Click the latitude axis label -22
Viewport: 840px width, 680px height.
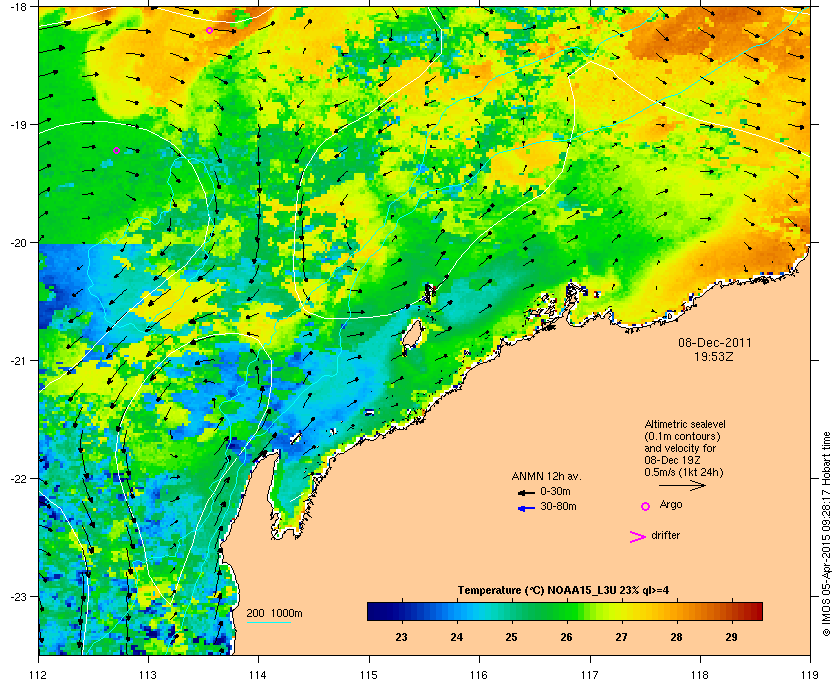click(20, 479)
